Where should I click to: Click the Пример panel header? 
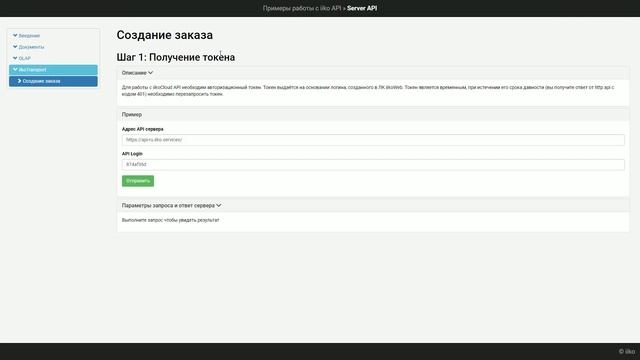132,115
